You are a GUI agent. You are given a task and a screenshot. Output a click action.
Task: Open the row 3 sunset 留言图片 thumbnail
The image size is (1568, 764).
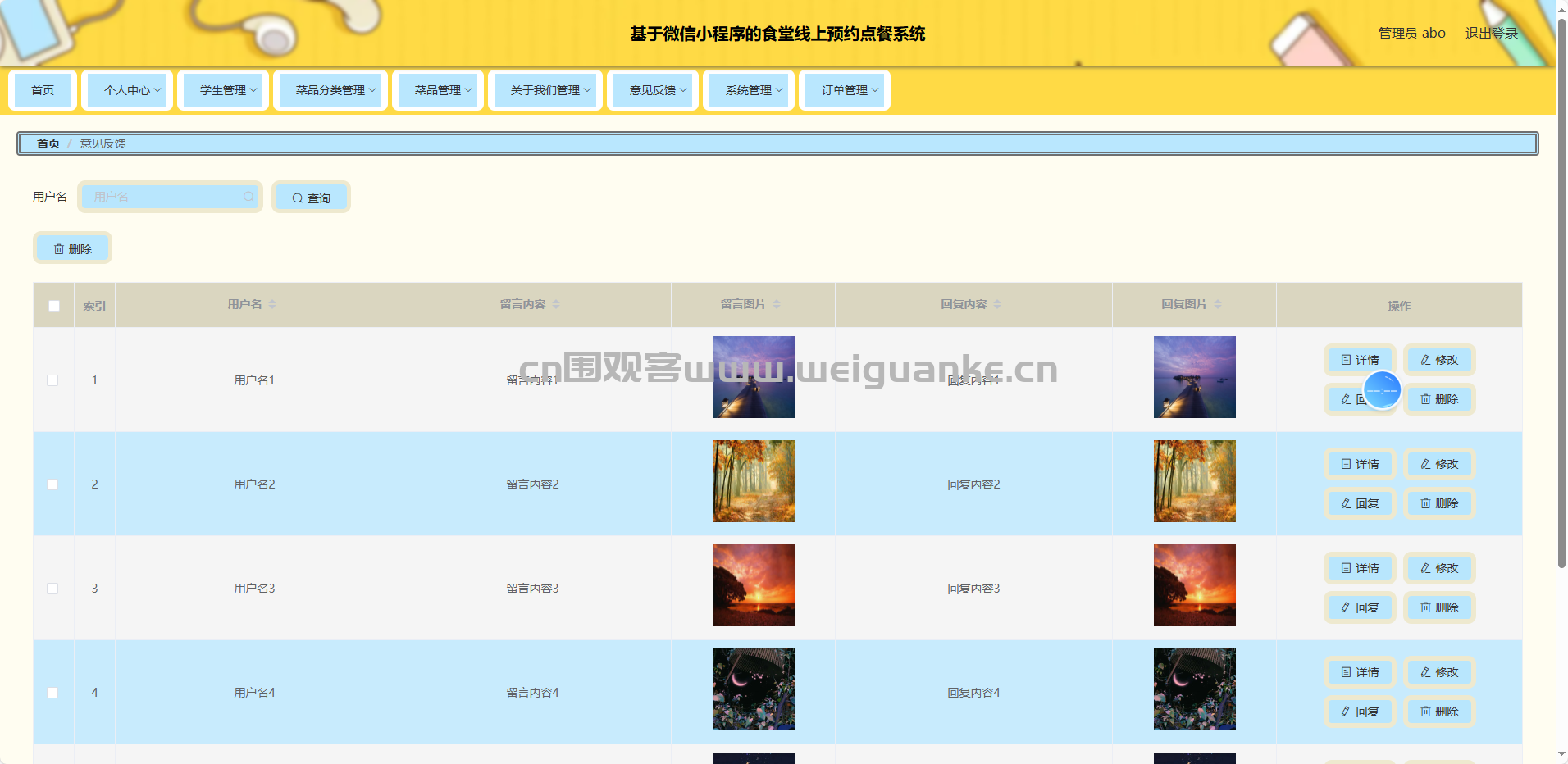click(x=753, y=585)
